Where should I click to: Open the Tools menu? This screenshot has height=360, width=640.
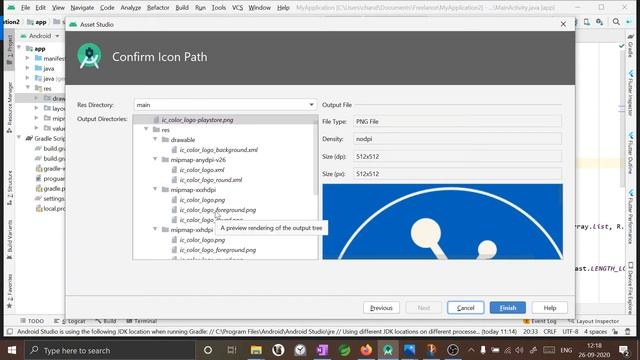(x=218, y=7)
